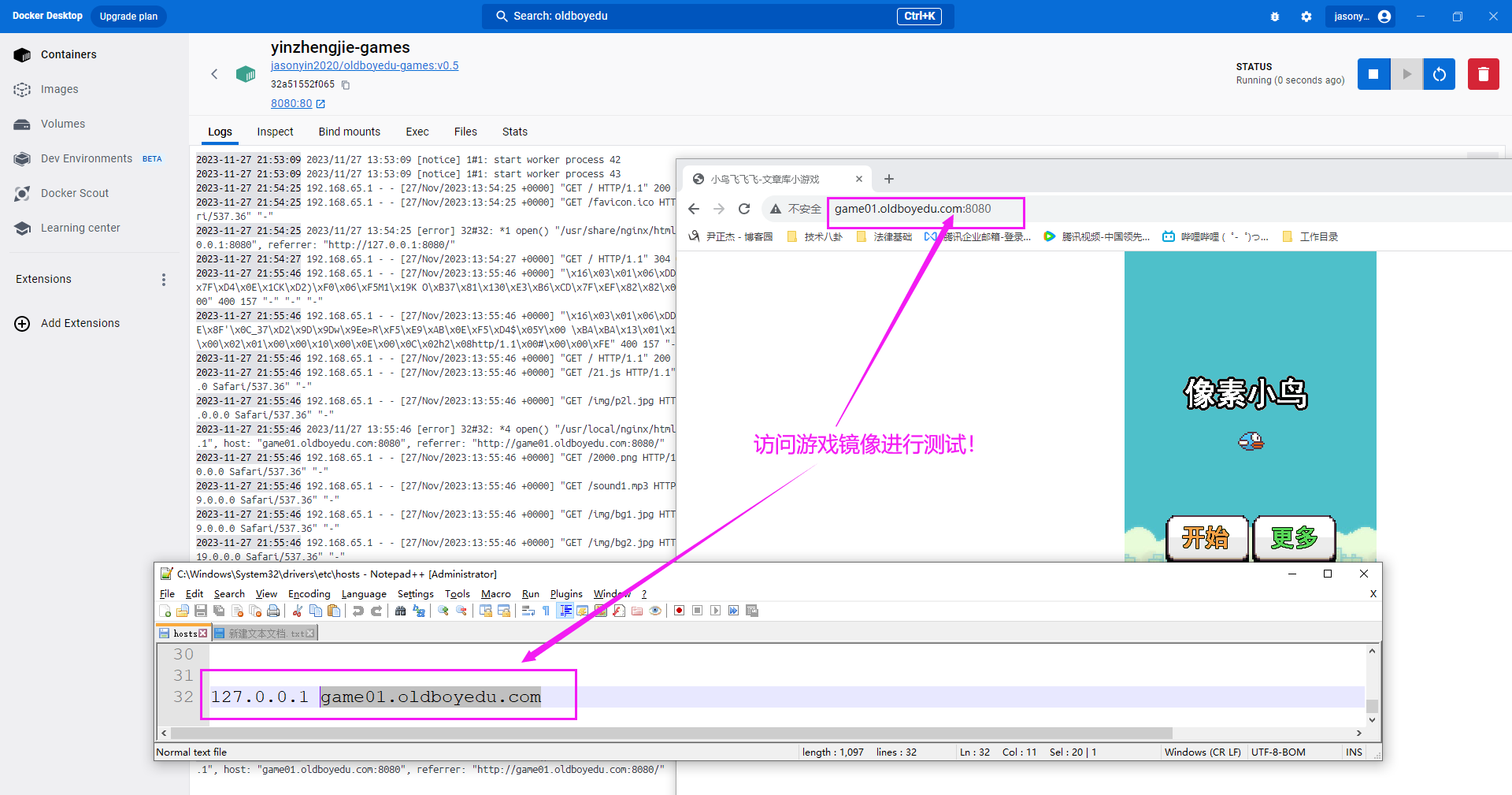Expand the Encoding menu in Notepad++
1512x795 pixels.
click(309, 594)
